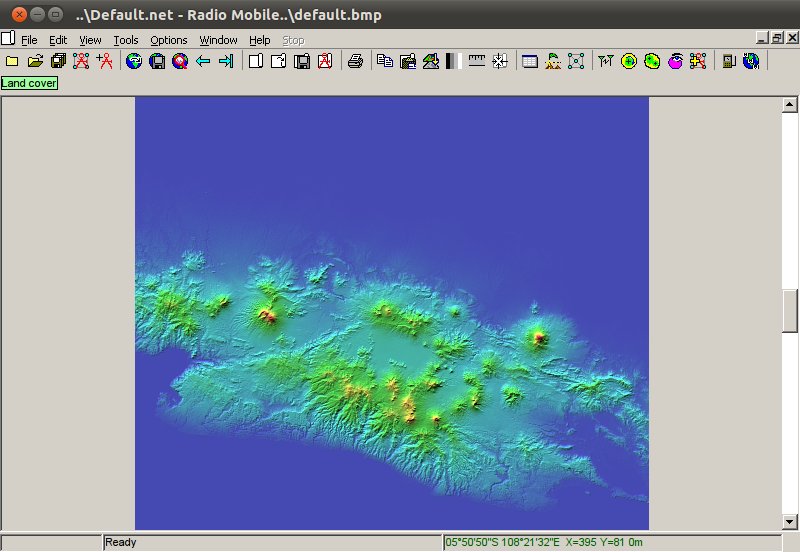Click the green circular radio coverage icon

pos(629,62)
